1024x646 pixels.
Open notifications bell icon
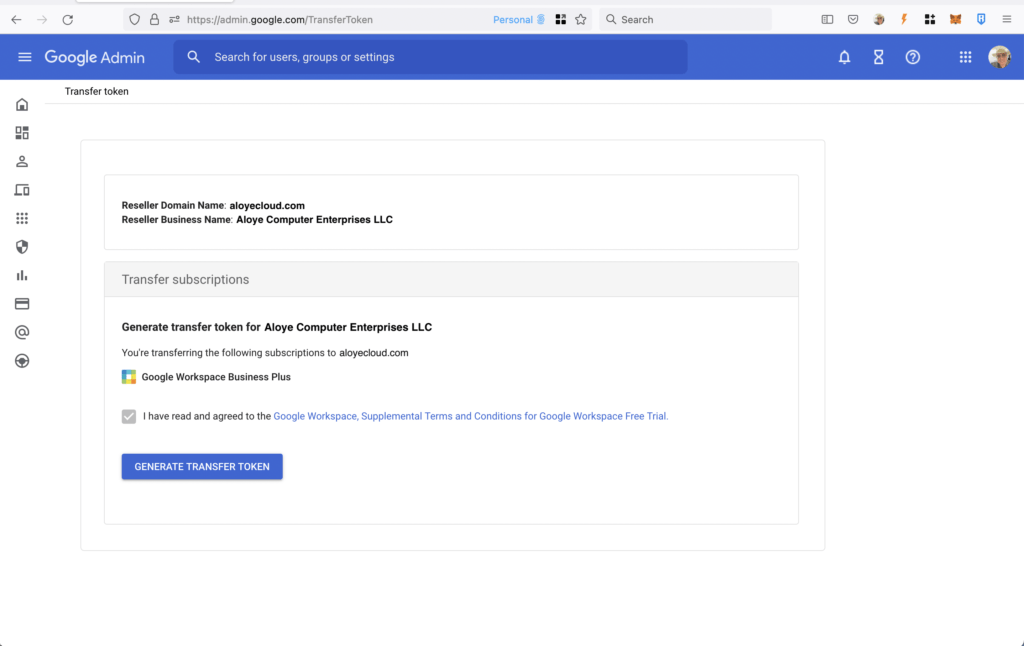[844, 57]
